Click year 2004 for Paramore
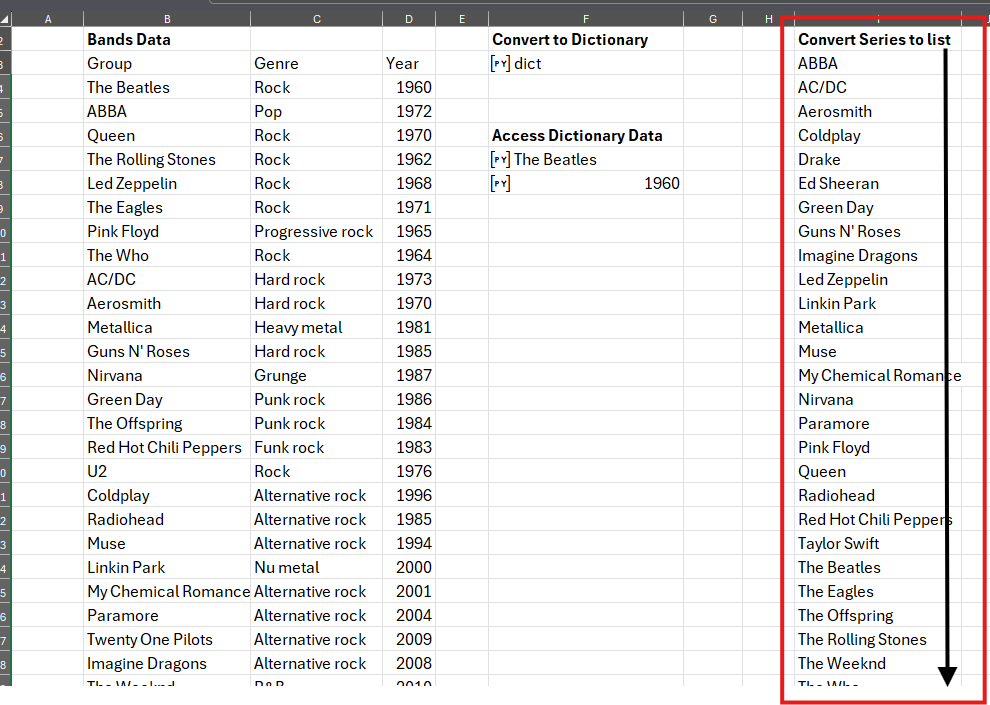Image resolution: width=990 pixels, height=705 pixels. coord(409,615)
